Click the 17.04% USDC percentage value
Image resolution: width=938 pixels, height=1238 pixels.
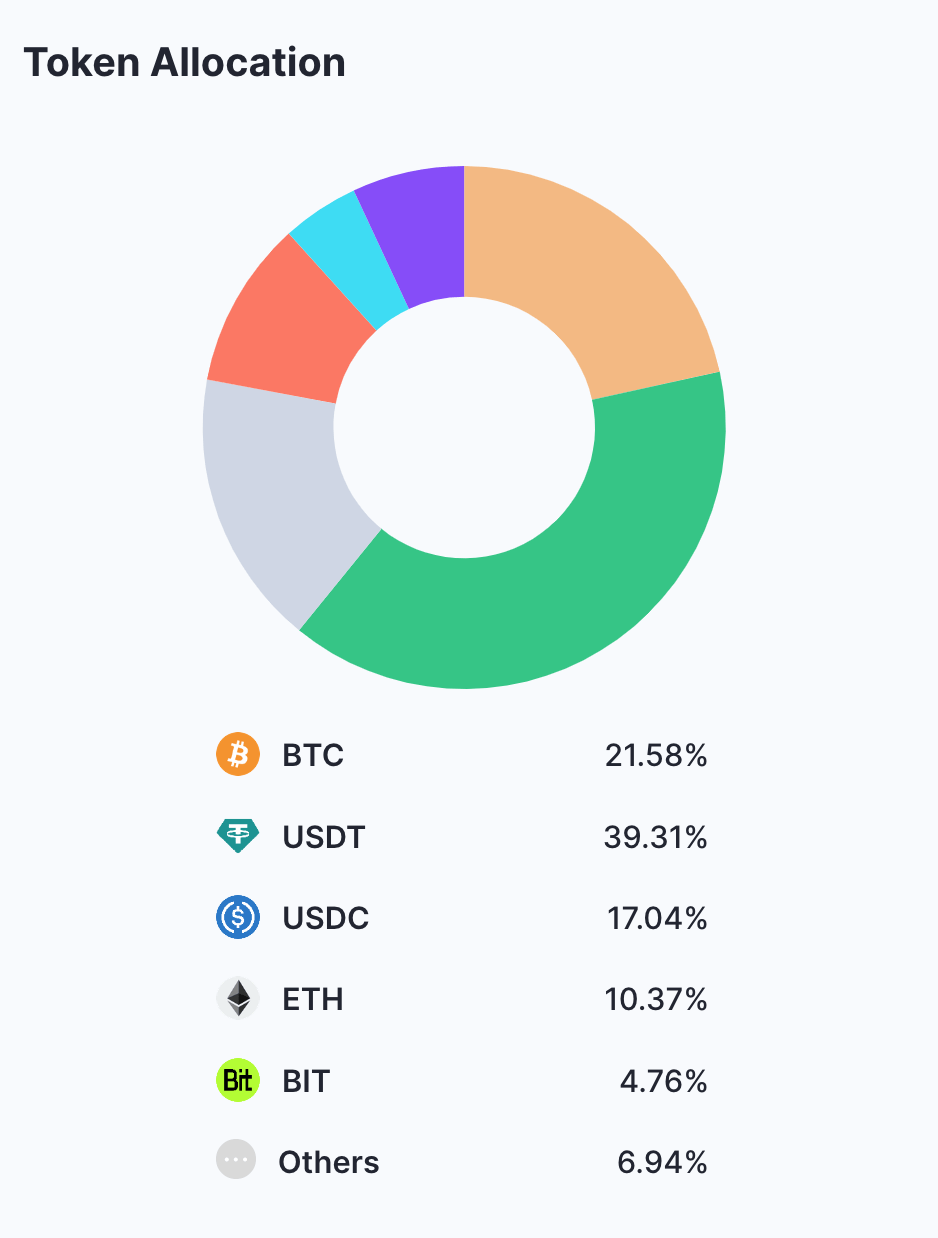tap(657, 918)
